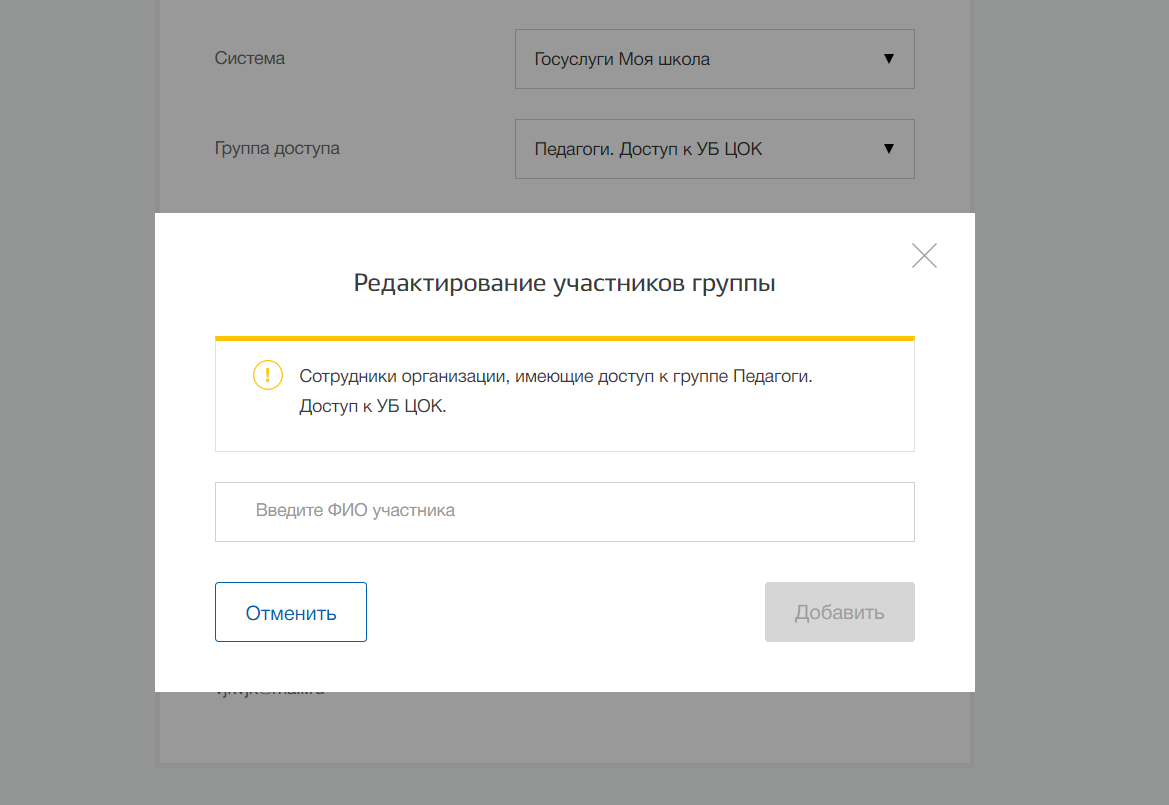The width and height of the screenshot is (1169, 805).
Task: Click the 'Редактирование участников группы' dialog title
Action: click(x=564, y=283)
